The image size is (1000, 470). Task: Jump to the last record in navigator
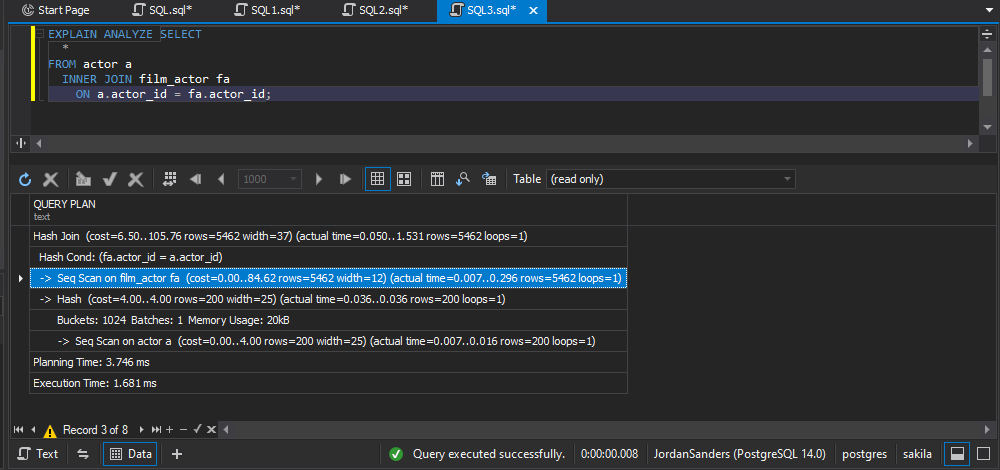tap(157, 429)
